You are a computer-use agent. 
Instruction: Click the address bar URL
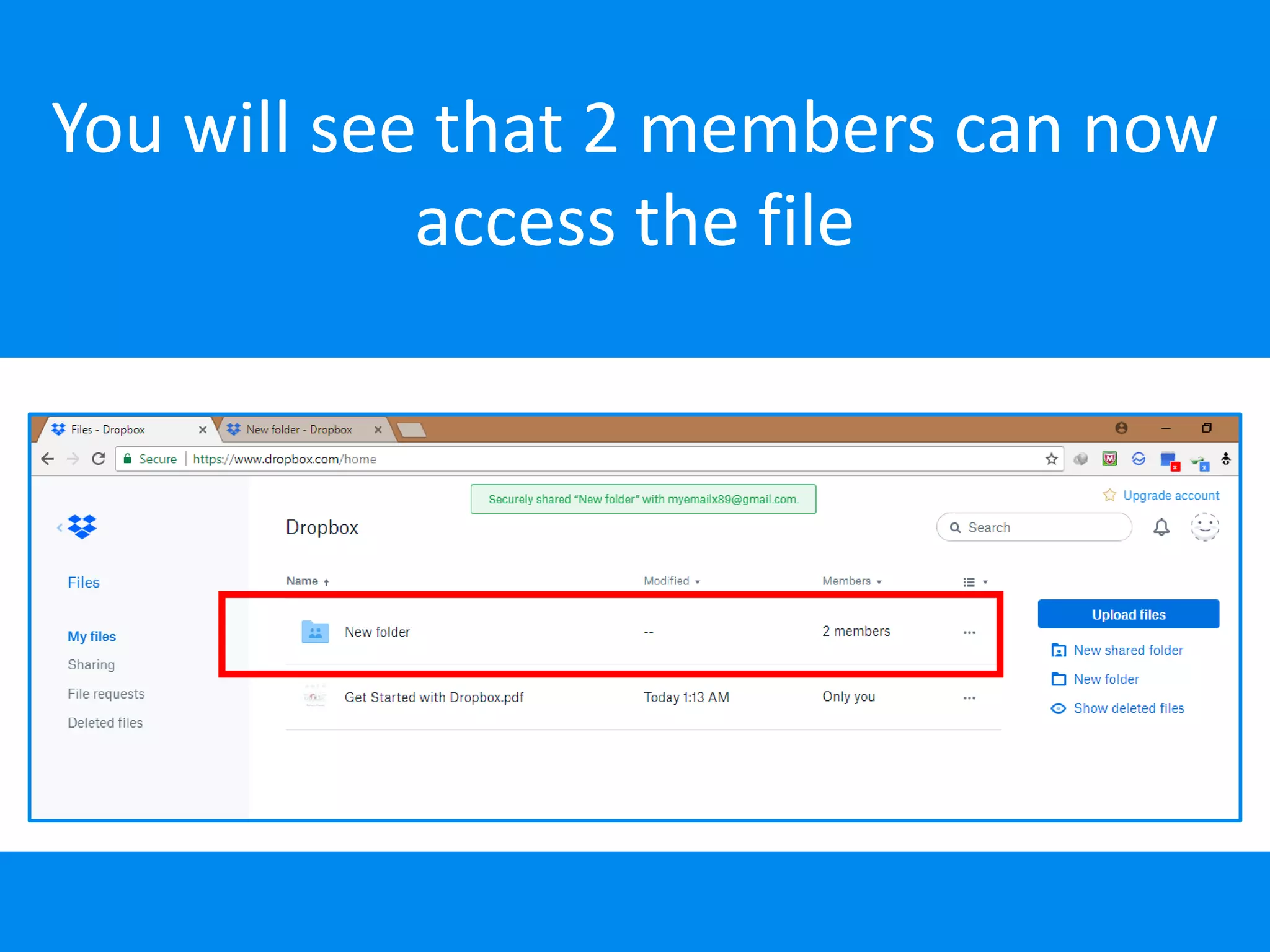pos(285,459)
